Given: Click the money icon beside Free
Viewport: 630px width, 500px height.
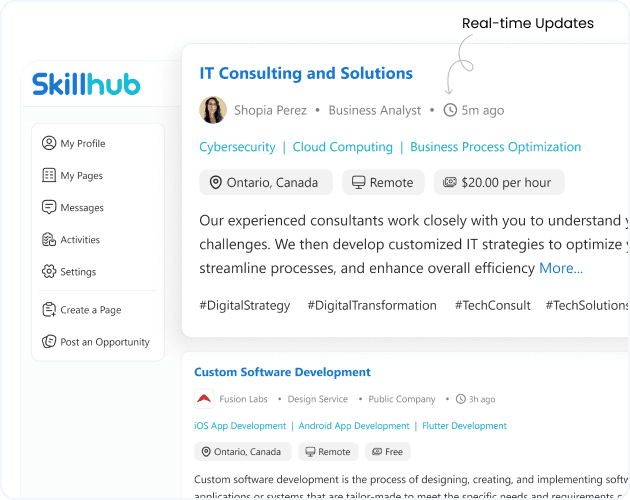Looking at the screenshot, I should [377, 452].
